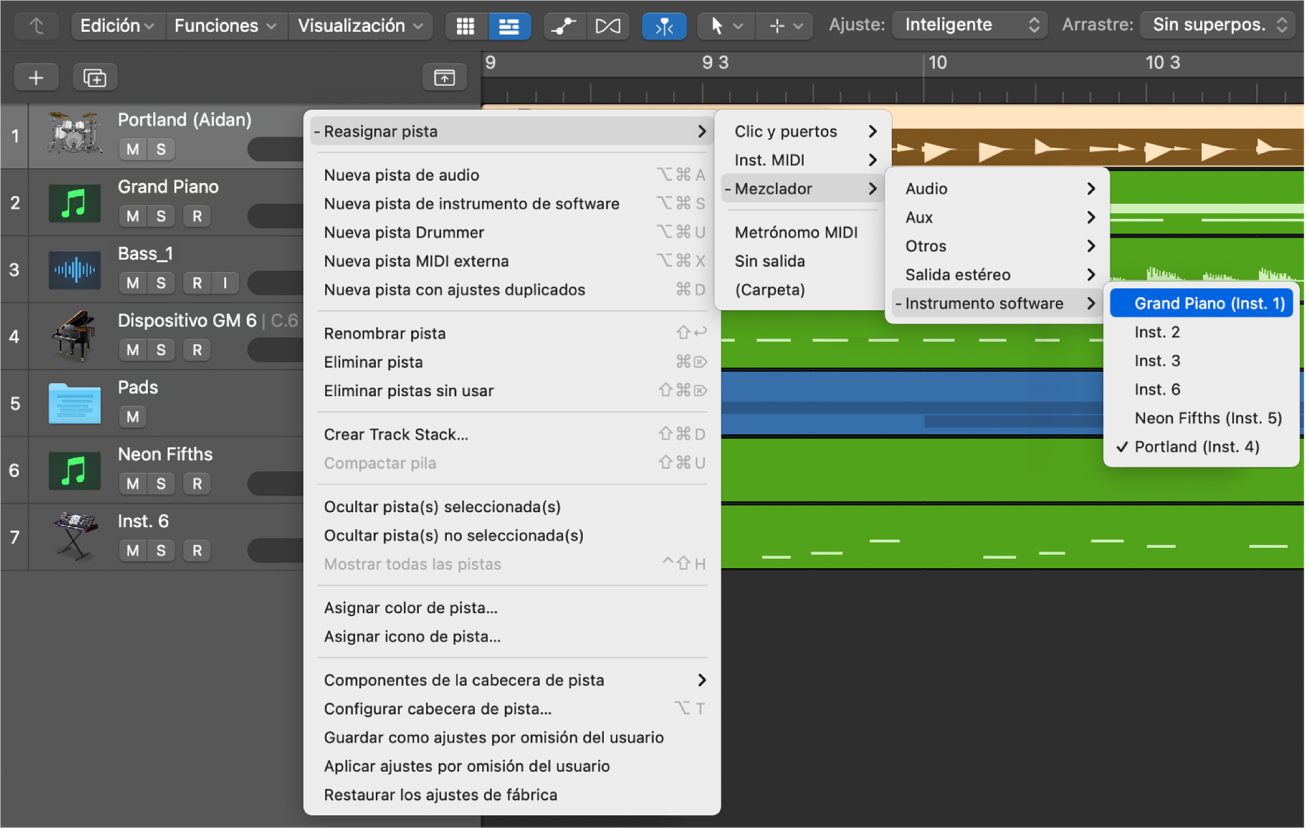The width and height of the screenshot is (1309, 830).
Task: Open the secondary crosshair tool menu
Action: pos(786,26)
